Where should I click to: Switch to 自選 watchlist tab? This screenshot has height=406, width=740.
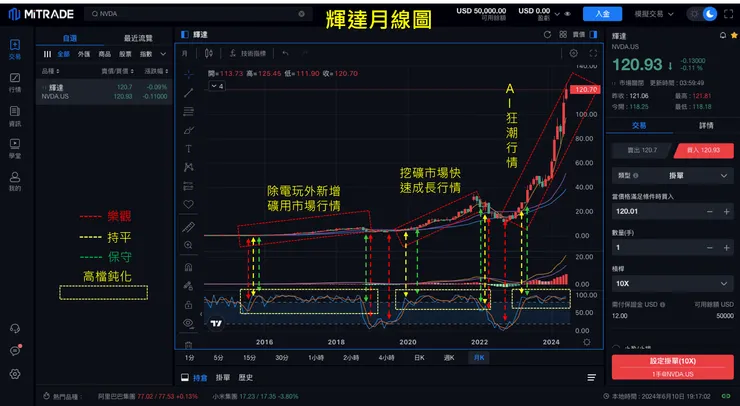point(70,38)
